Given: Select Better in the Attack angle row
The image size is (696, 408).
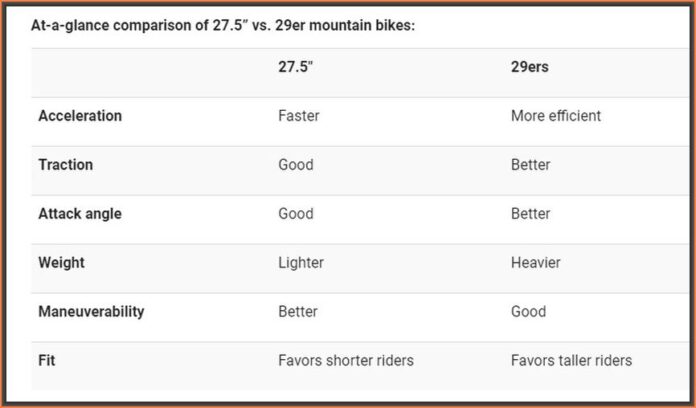Looking at the screenshot, I should coord(531,214).
